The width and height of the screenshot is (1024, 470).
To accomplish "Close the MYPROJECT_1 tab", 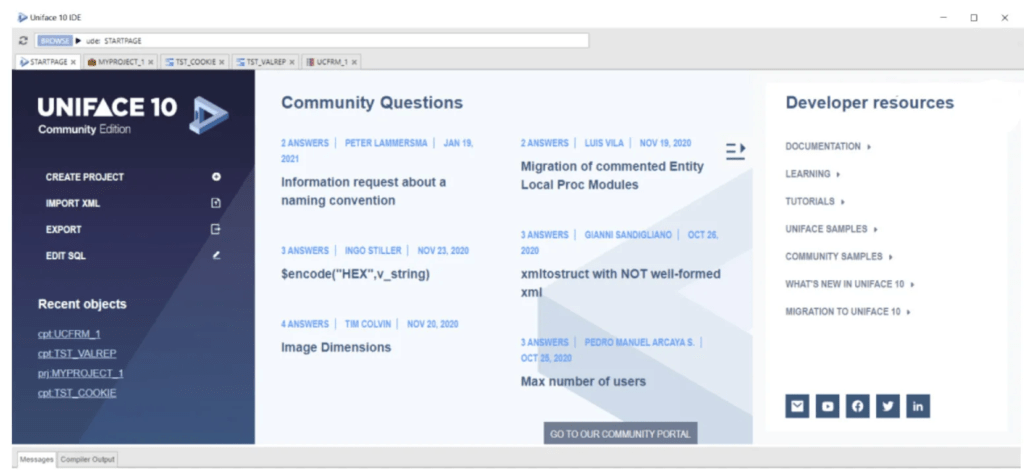I will coord(150,62).
